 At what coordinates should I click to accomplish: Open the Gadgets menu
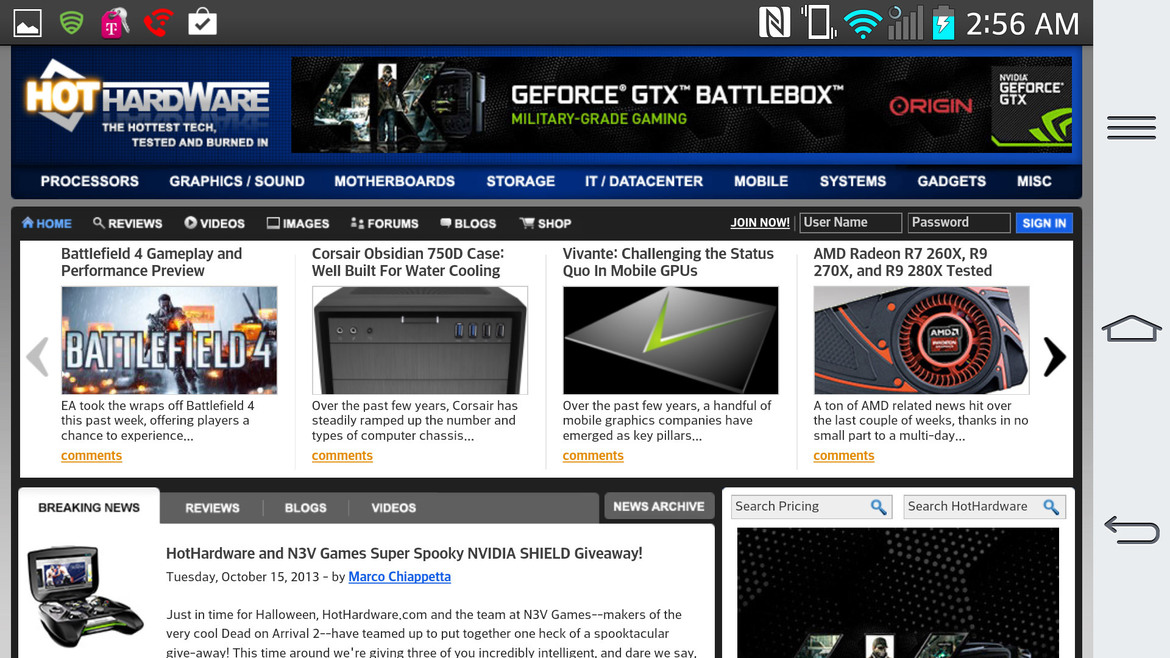951,181
